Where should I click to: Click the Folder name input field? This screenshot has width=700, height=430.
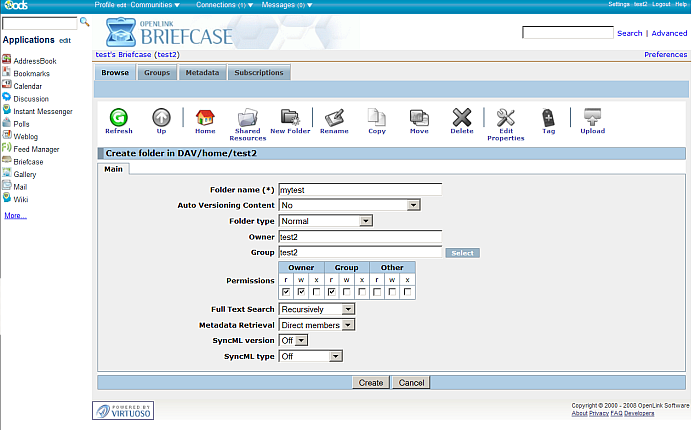pos(360,189)
